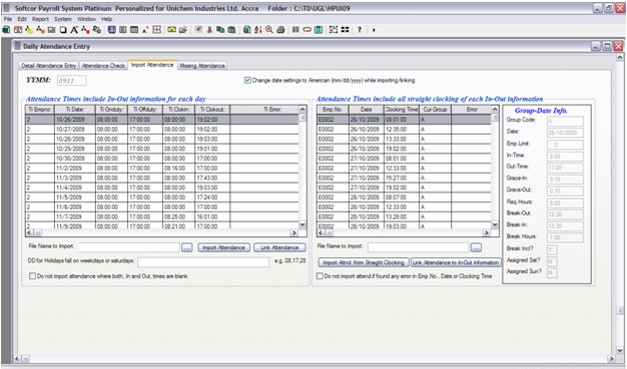Click the Copy icon next to scissors
The image size is (627, 369).
(x=220, y=30)
